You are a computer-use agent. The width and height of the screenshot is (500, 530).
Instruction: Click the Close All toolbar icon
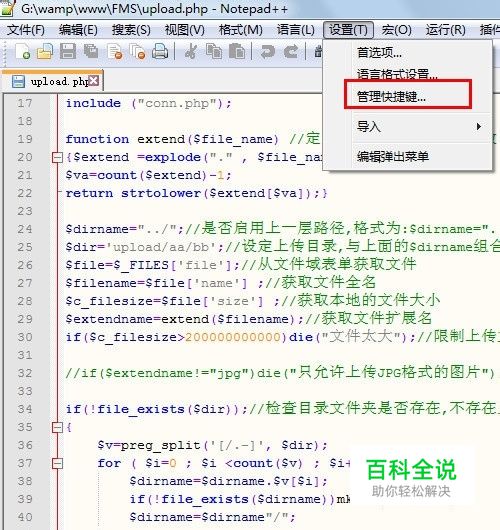click(137, 52)
